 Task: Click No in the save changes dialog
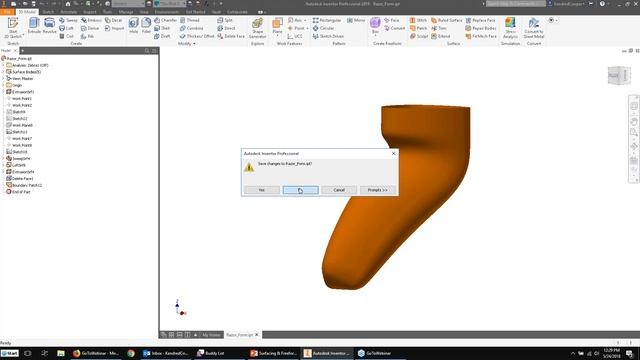(x=300, y=190)
